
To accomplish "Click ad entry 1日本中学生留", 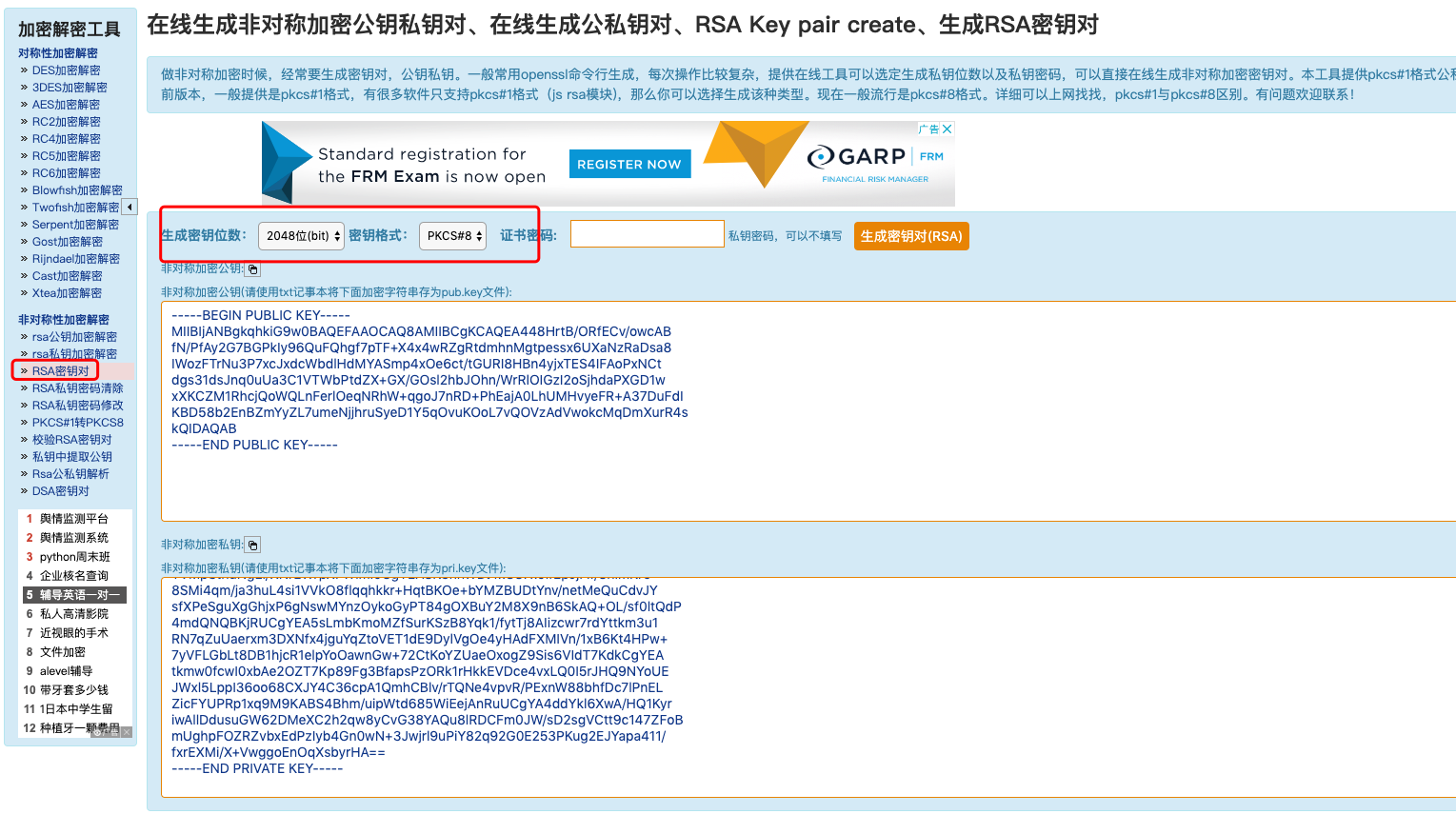I will pyautogui.click(x=74, y=709).
